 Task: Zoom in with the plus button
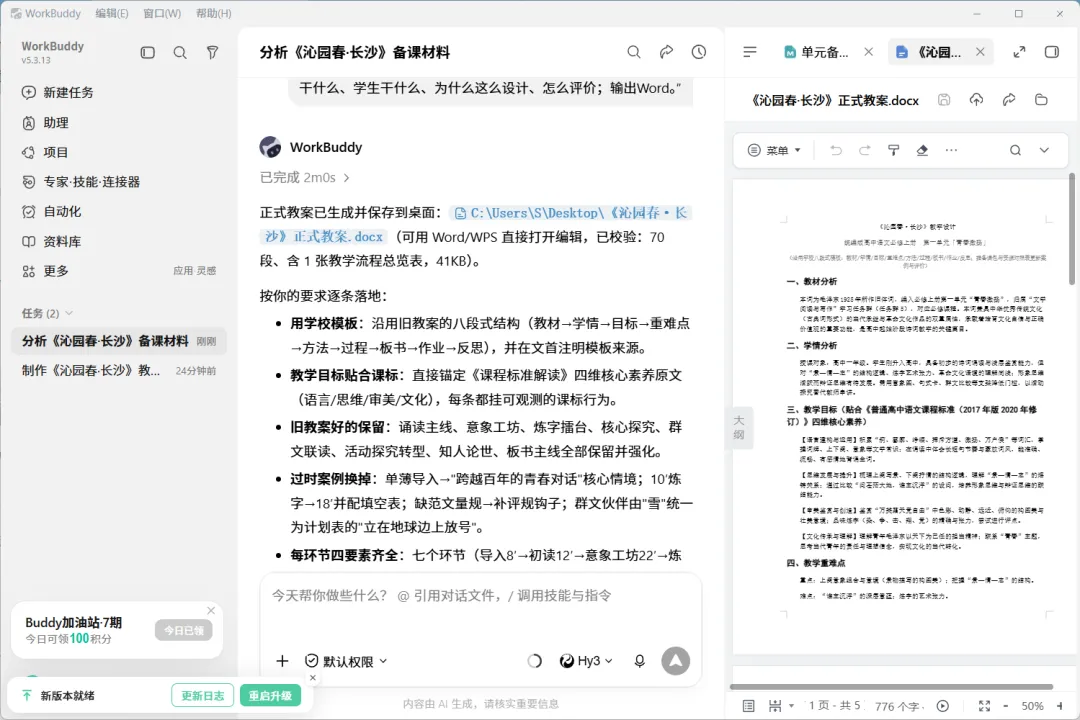tap(1059, 706)
